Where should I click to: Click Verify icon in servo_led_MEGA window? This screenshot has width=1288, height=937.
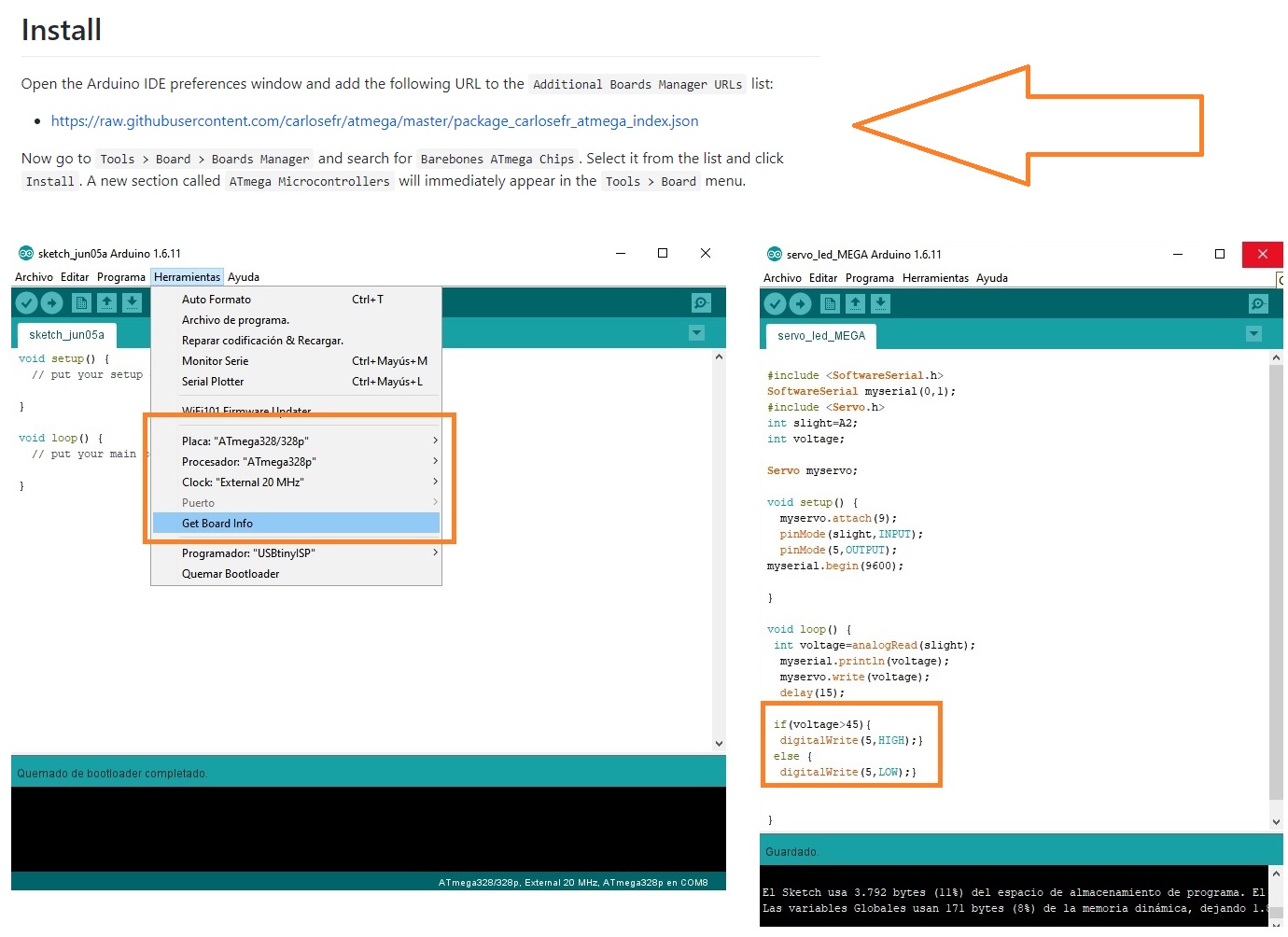click(x=775, y=303)
